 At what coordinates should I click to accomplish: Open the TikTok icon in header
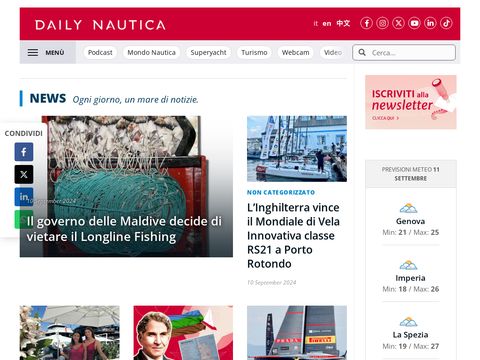(446, 23)
